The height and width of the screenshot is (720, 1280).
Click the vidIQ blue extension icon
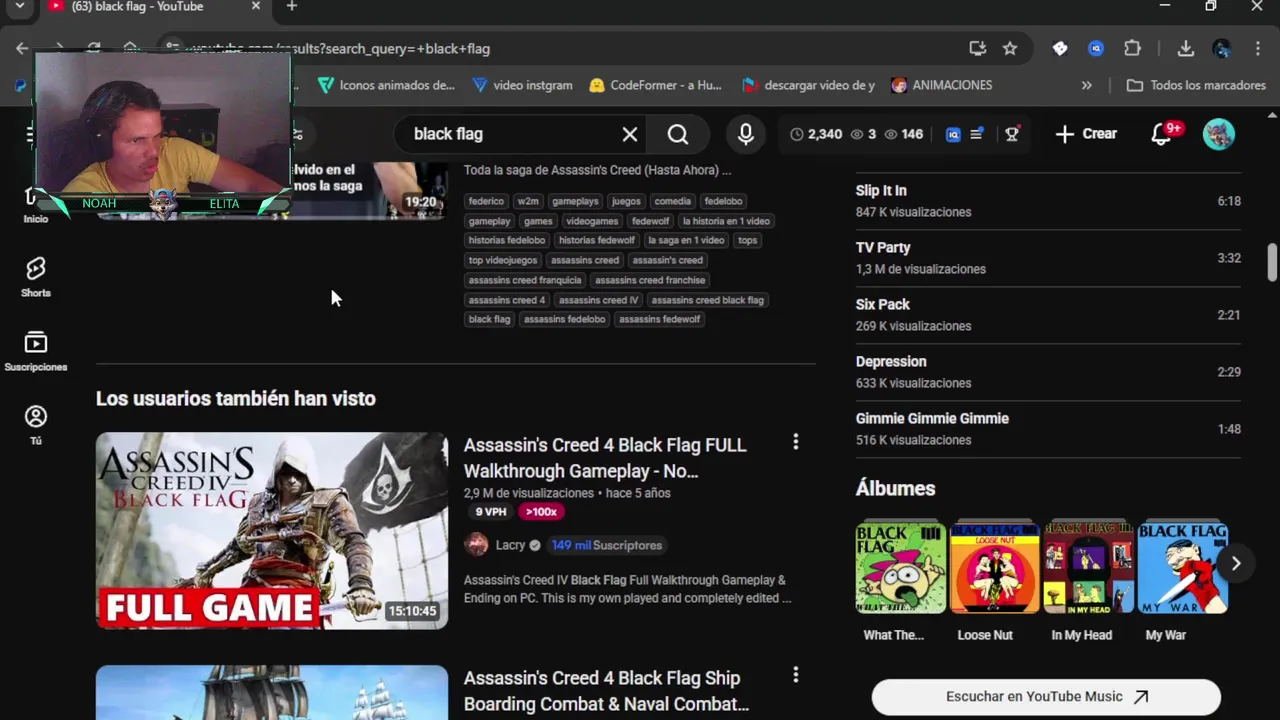point(953,134)
